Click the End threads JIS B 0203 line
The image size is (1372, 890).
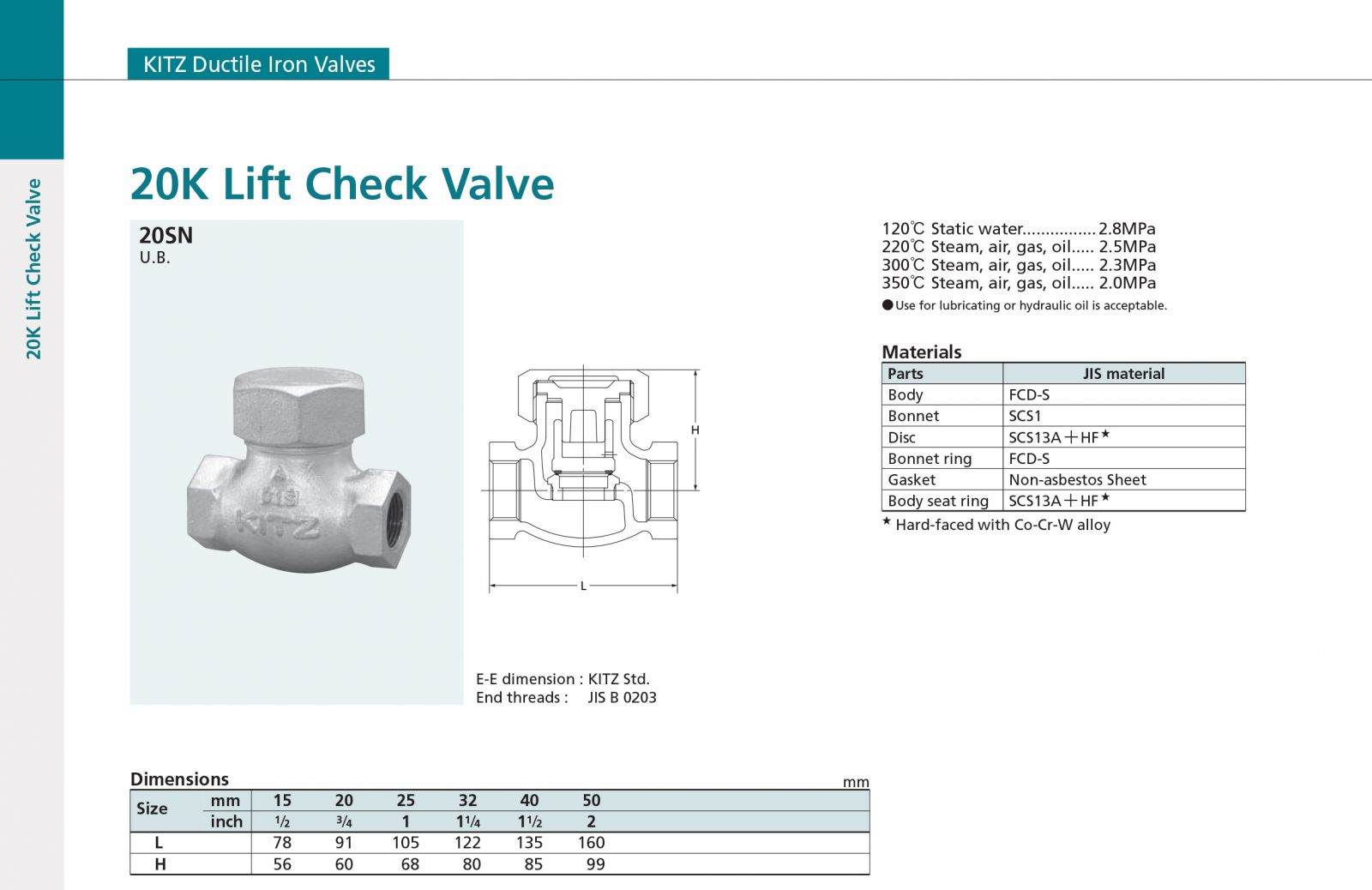pyautogui.click(x=566, y=698)
